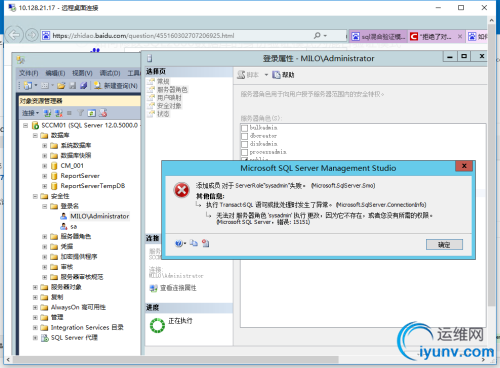The width and height of the screenshot is (500, 368).
Task: Click the Save All icon in SSMS toolbar
Action: pos(84,86)
